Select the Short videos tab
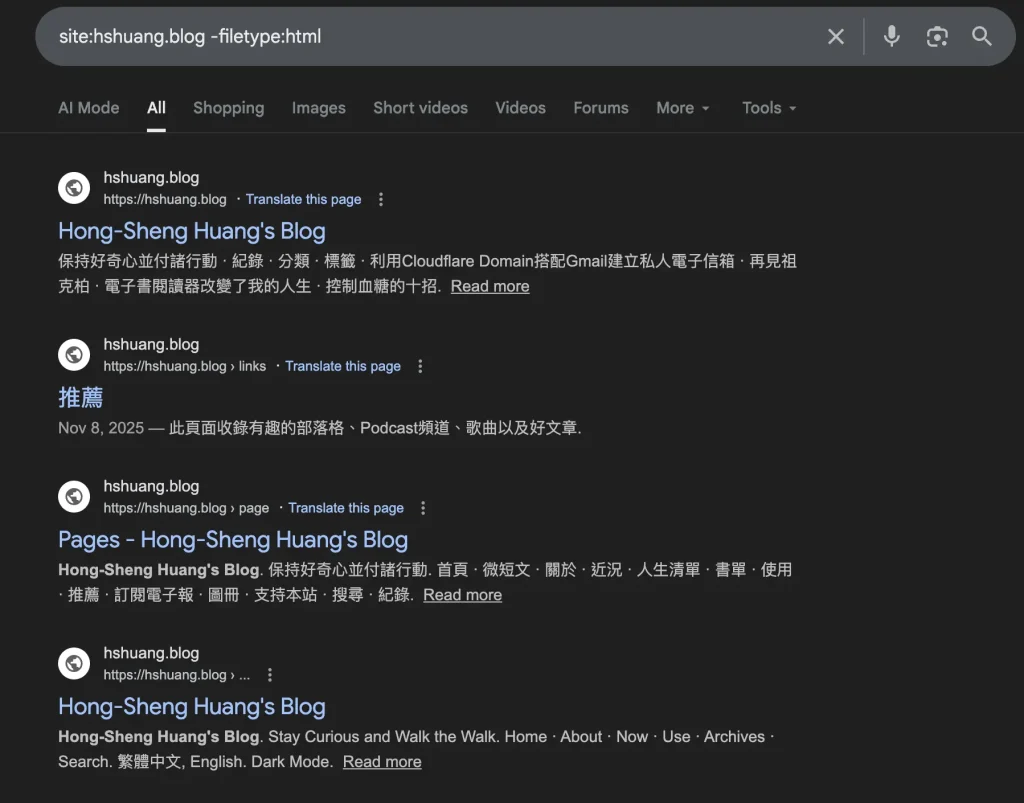 [420, 108]
